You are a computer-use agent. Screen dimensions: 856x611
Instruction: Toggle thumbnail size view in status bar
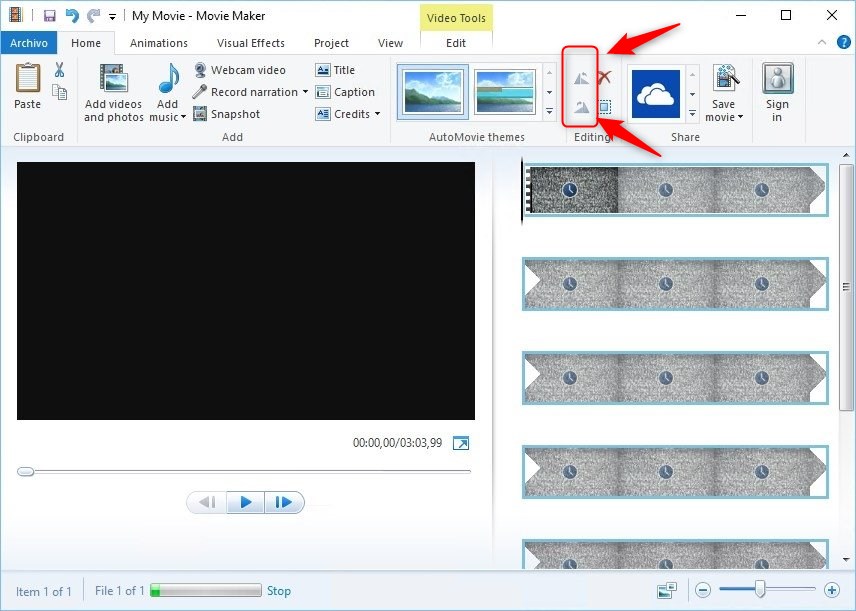[666, 590]
